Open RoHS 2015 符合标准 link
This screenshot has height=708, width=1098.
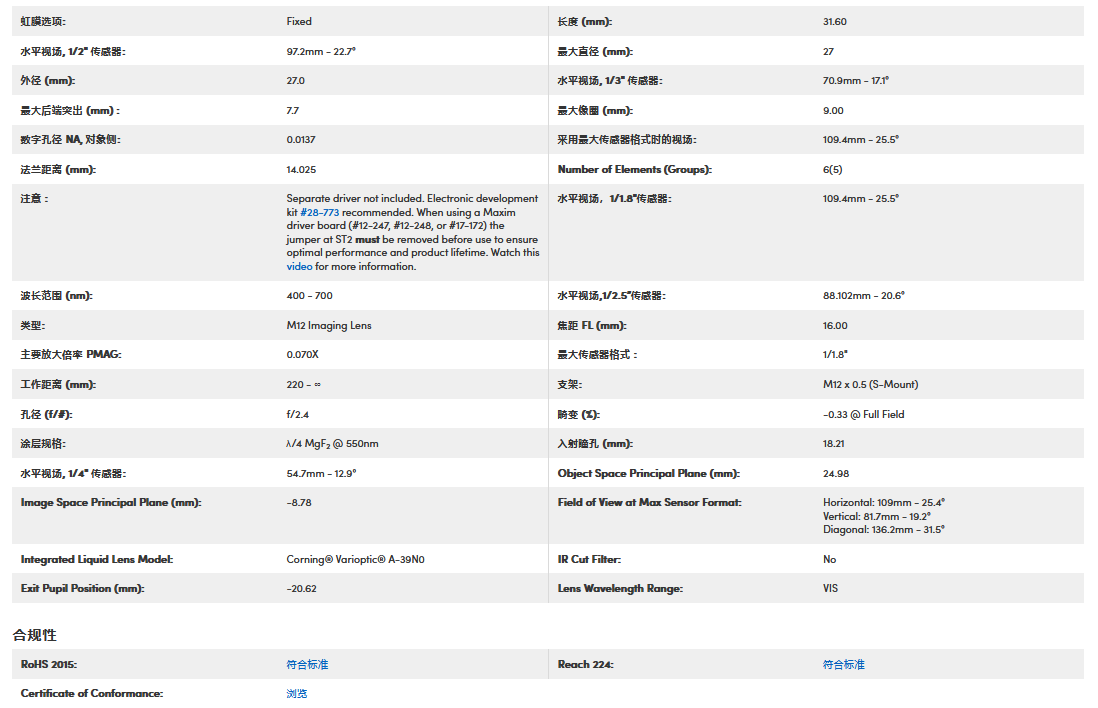[x=307, y=664]
